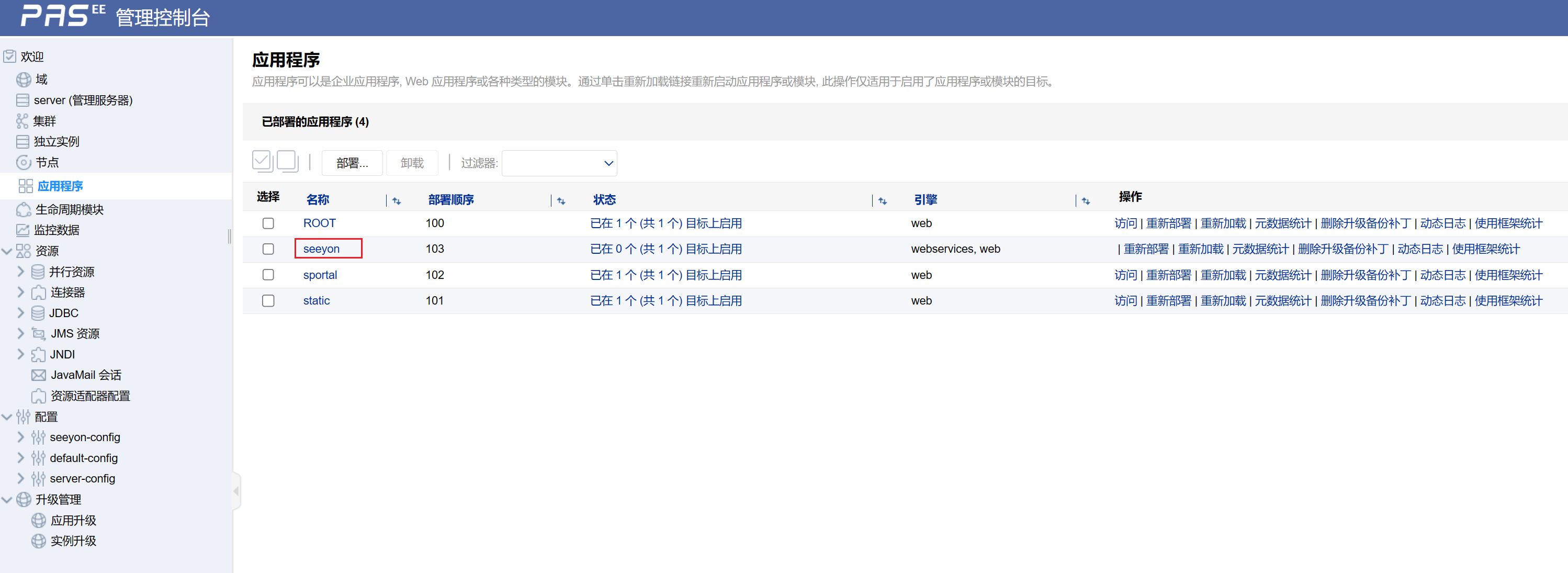Click the globe icon next to 域

click(x=23, y=79)
